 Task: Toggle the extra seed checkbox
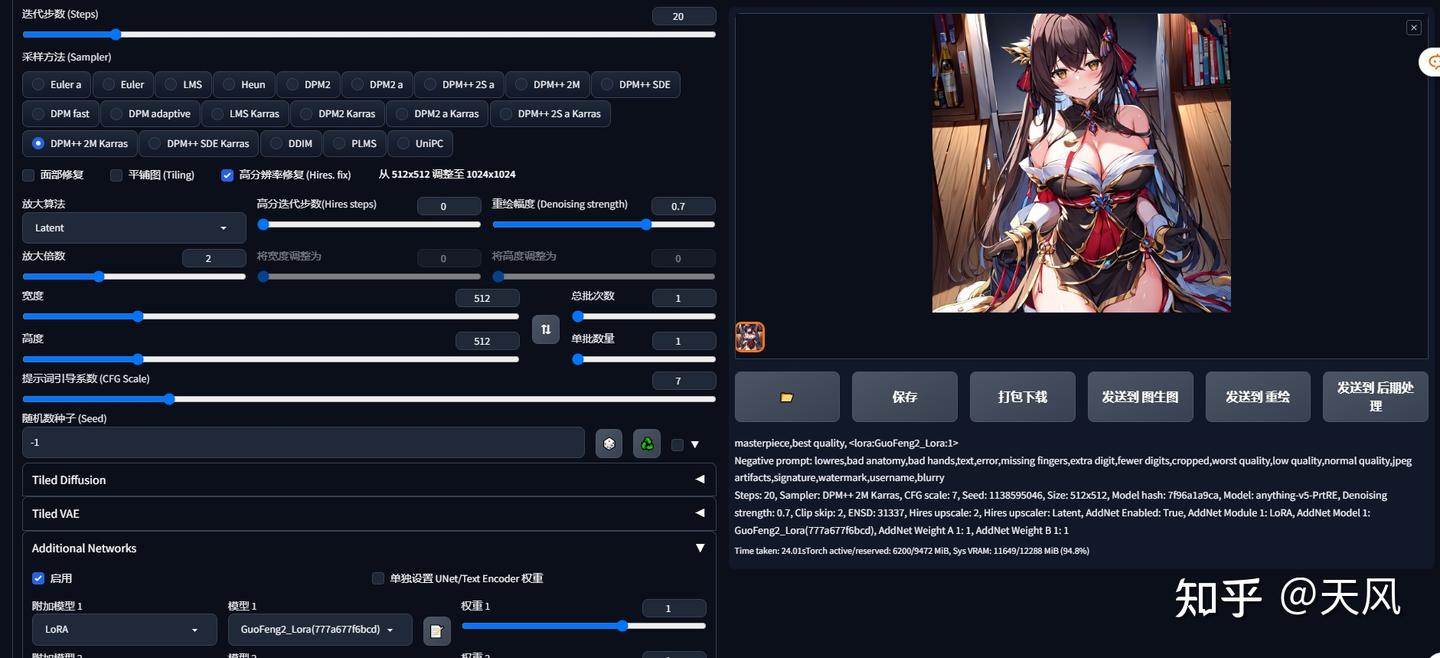tap(677, 445)
